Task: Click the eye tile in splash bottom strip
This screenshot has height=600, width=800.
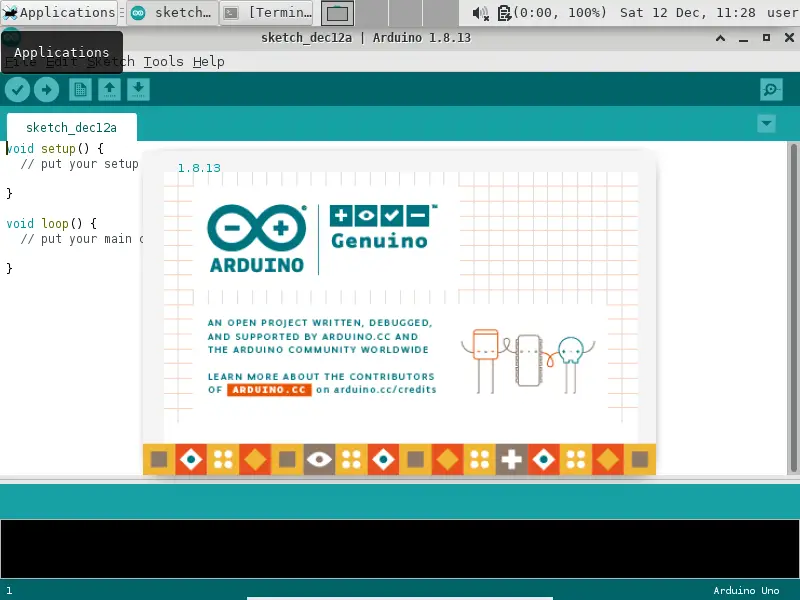Action: coord(319,460)
